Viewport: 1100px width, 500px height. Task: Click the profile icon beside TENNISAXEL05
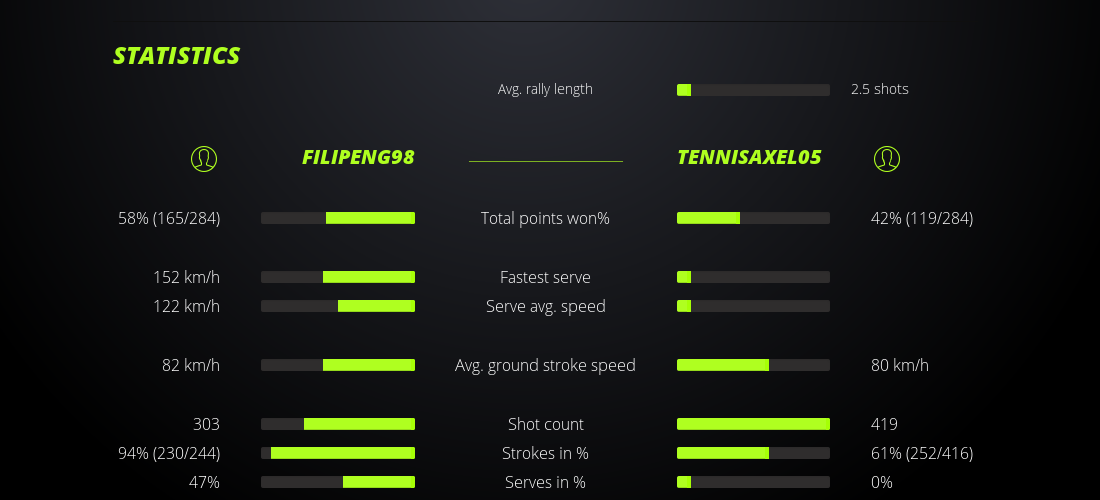point(887,158)
